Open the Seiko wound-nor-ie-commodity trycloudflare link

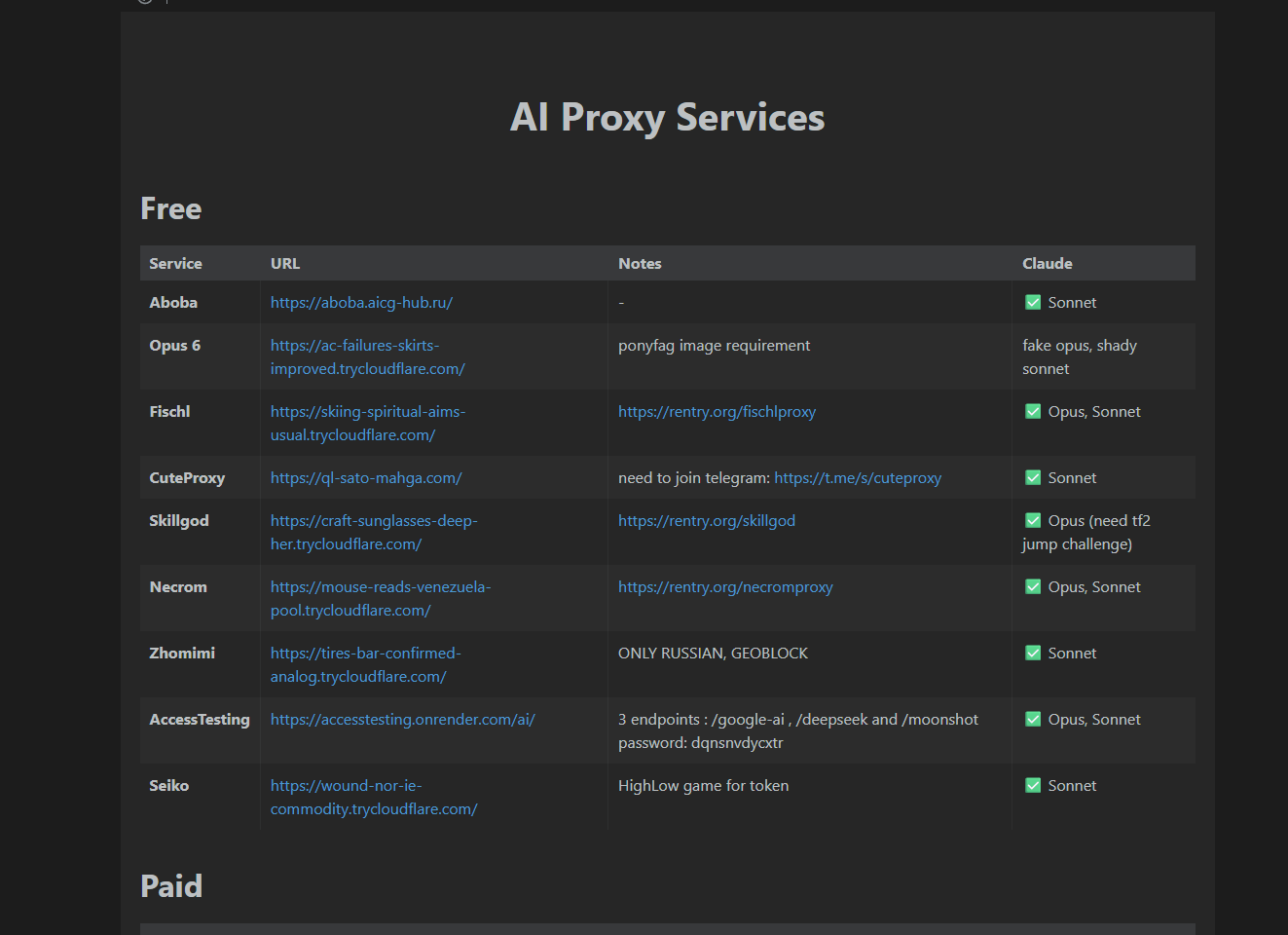pos(373,798)
